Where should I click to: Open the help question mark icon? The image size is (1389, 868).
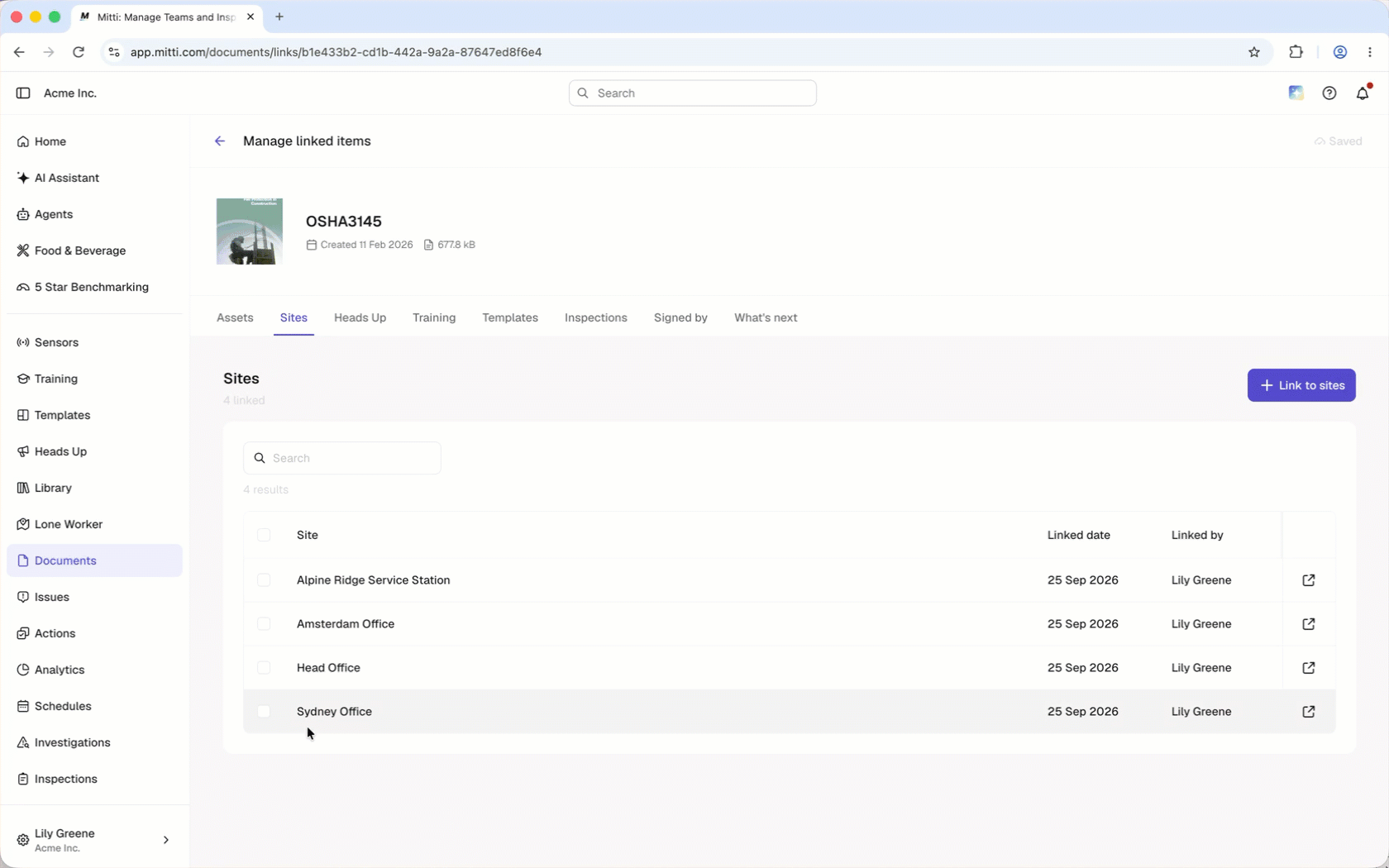[x=1329, y=93]
